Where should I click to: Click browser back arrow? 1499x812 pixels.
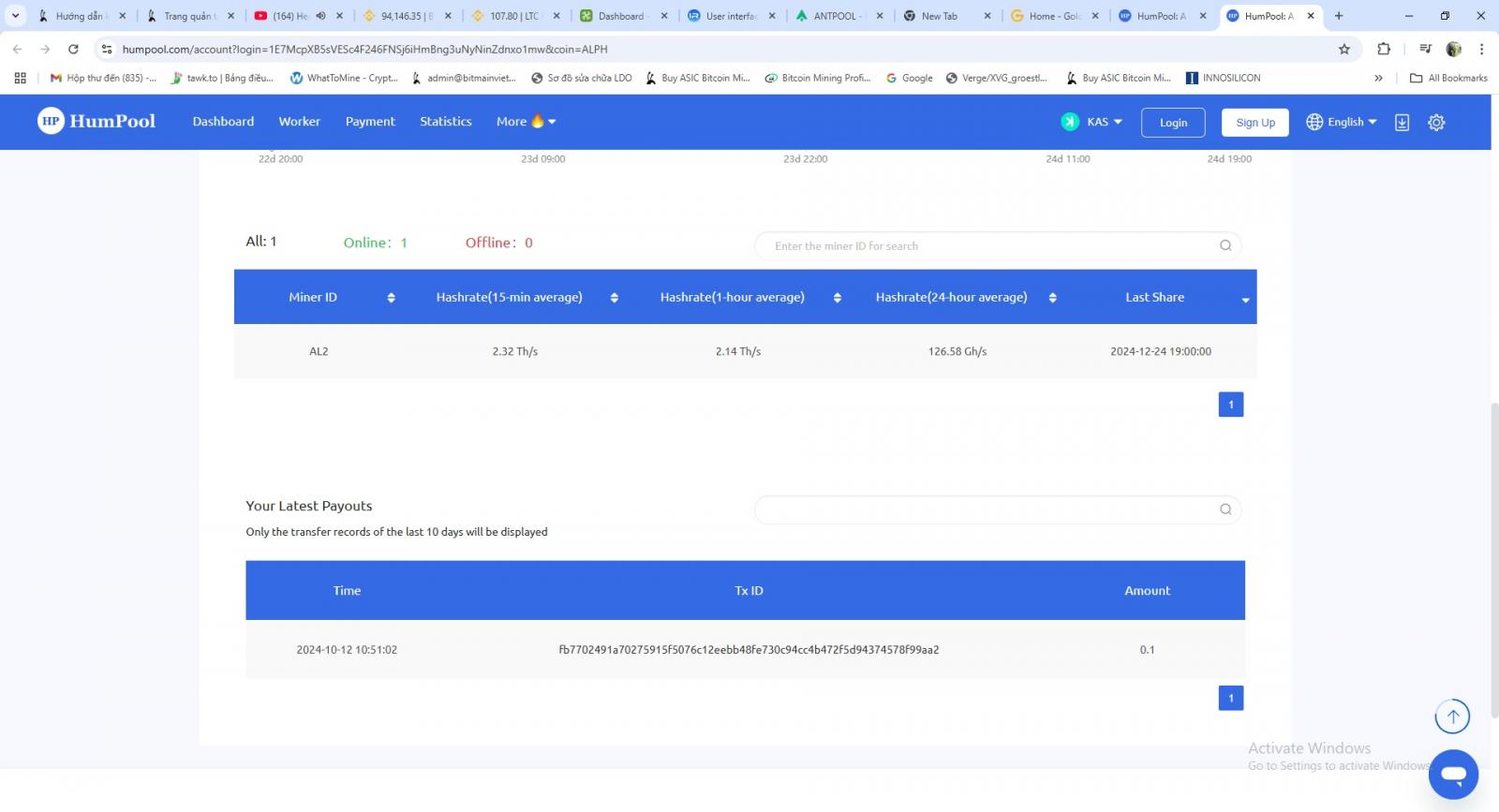[x=17, y=49]
